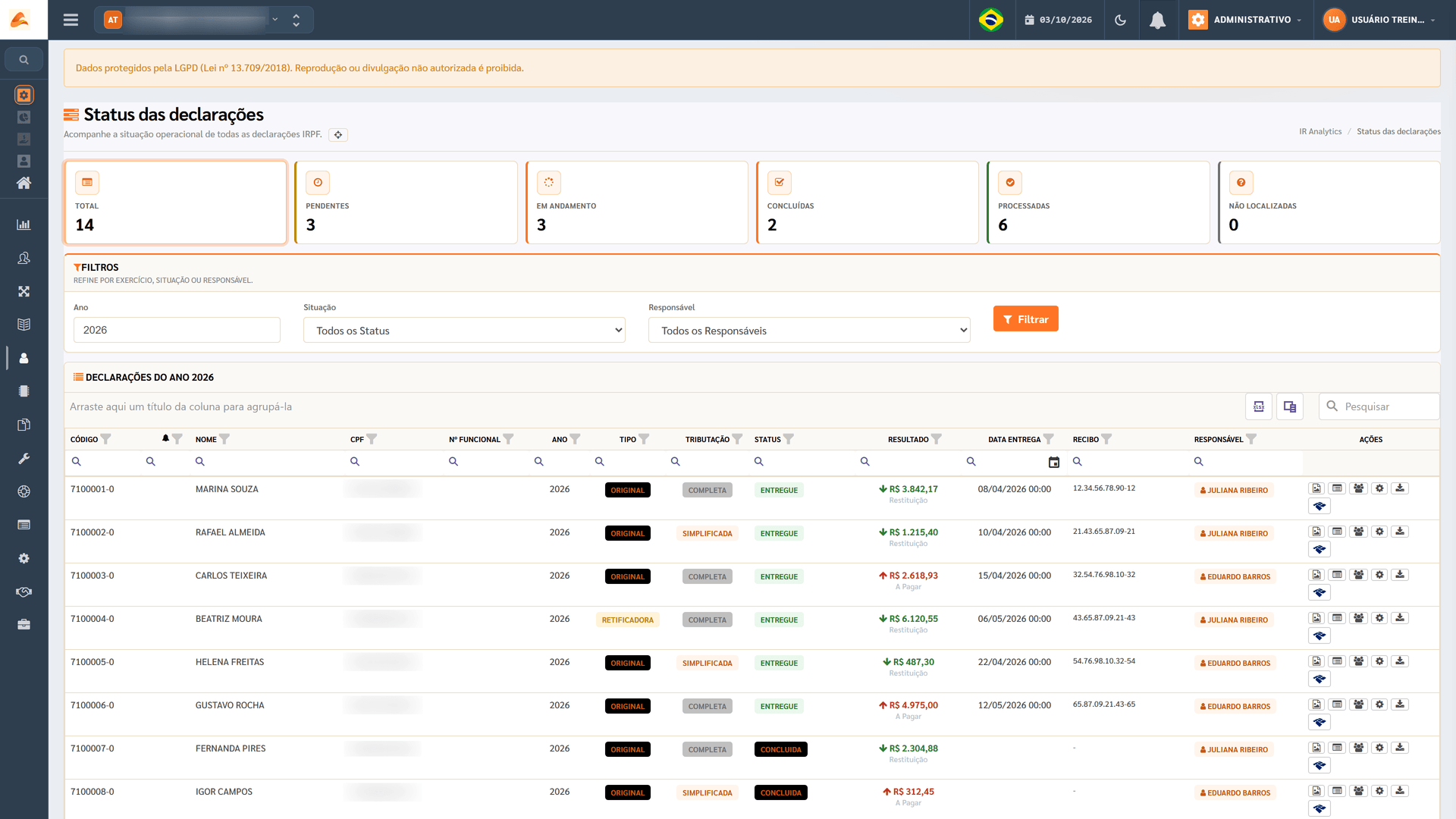This screenshot has height=819, width=1456.
Task: Select the PROCESSADAS summary card
Action: (1098, 202)
